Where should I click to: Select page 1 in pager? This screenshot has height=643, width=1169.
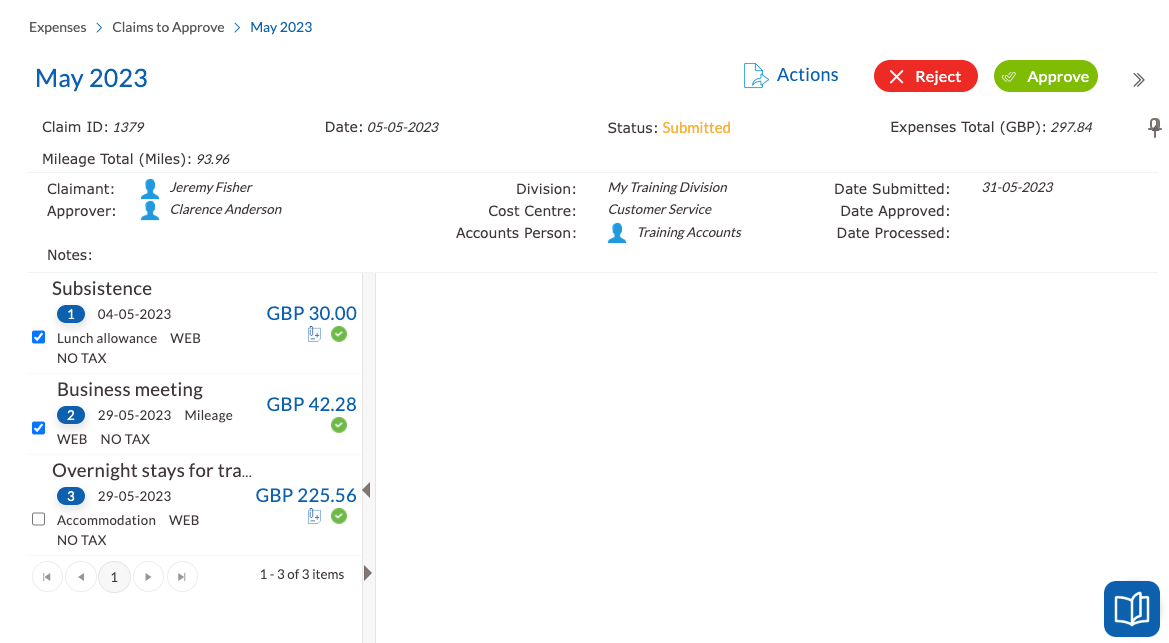pyautogui.click(x=114, y=577)
